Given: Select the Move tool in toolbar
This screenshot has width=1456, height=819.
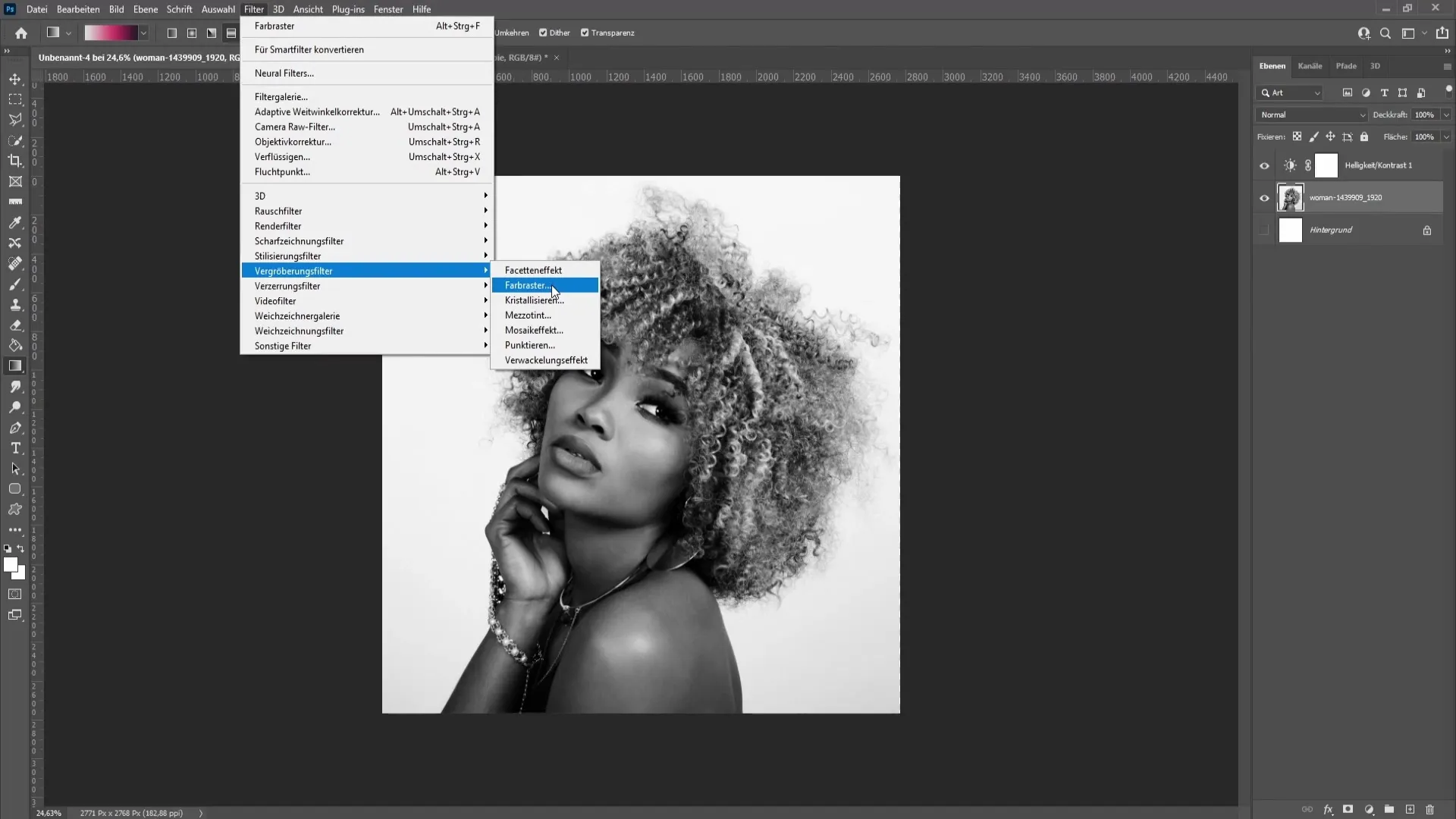Looking at the screenshot, I should pyautogui.click(x=15, y=78).
